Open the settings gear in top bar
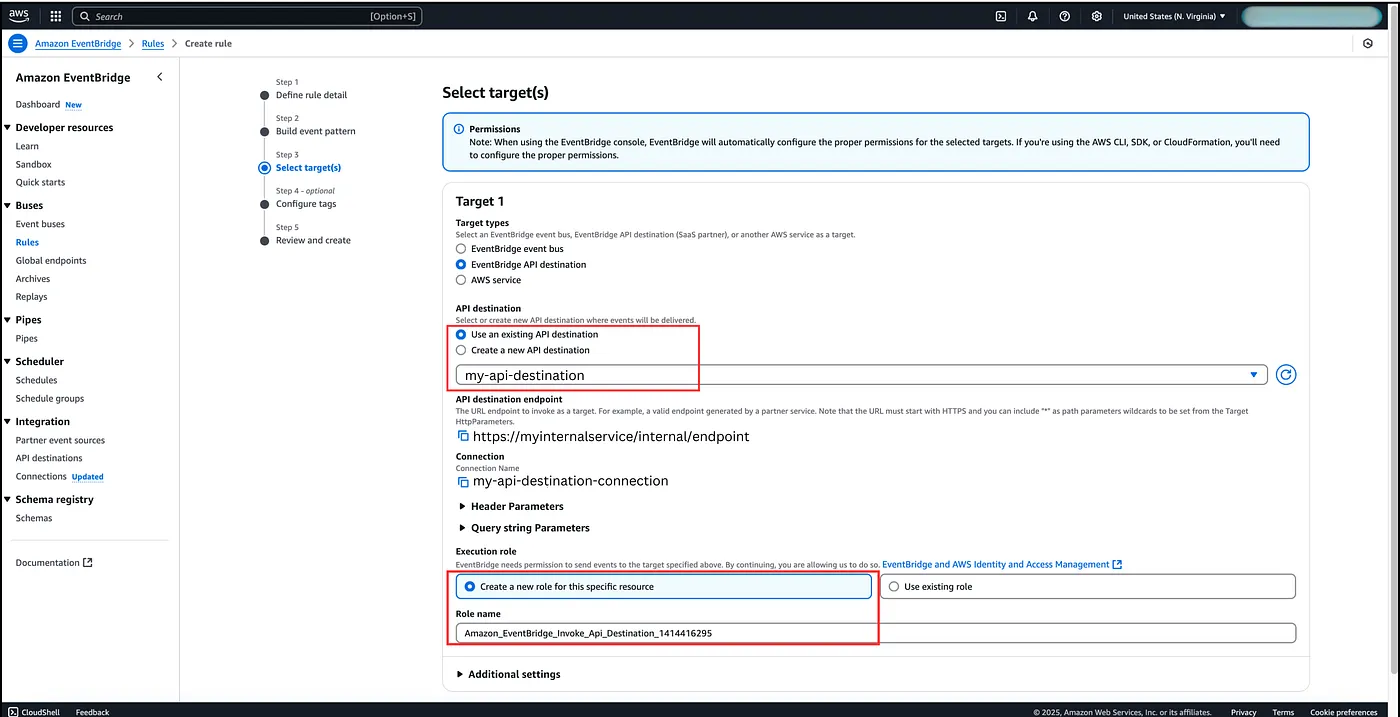Screen dimensions: 1400x717 point(1097,16)
